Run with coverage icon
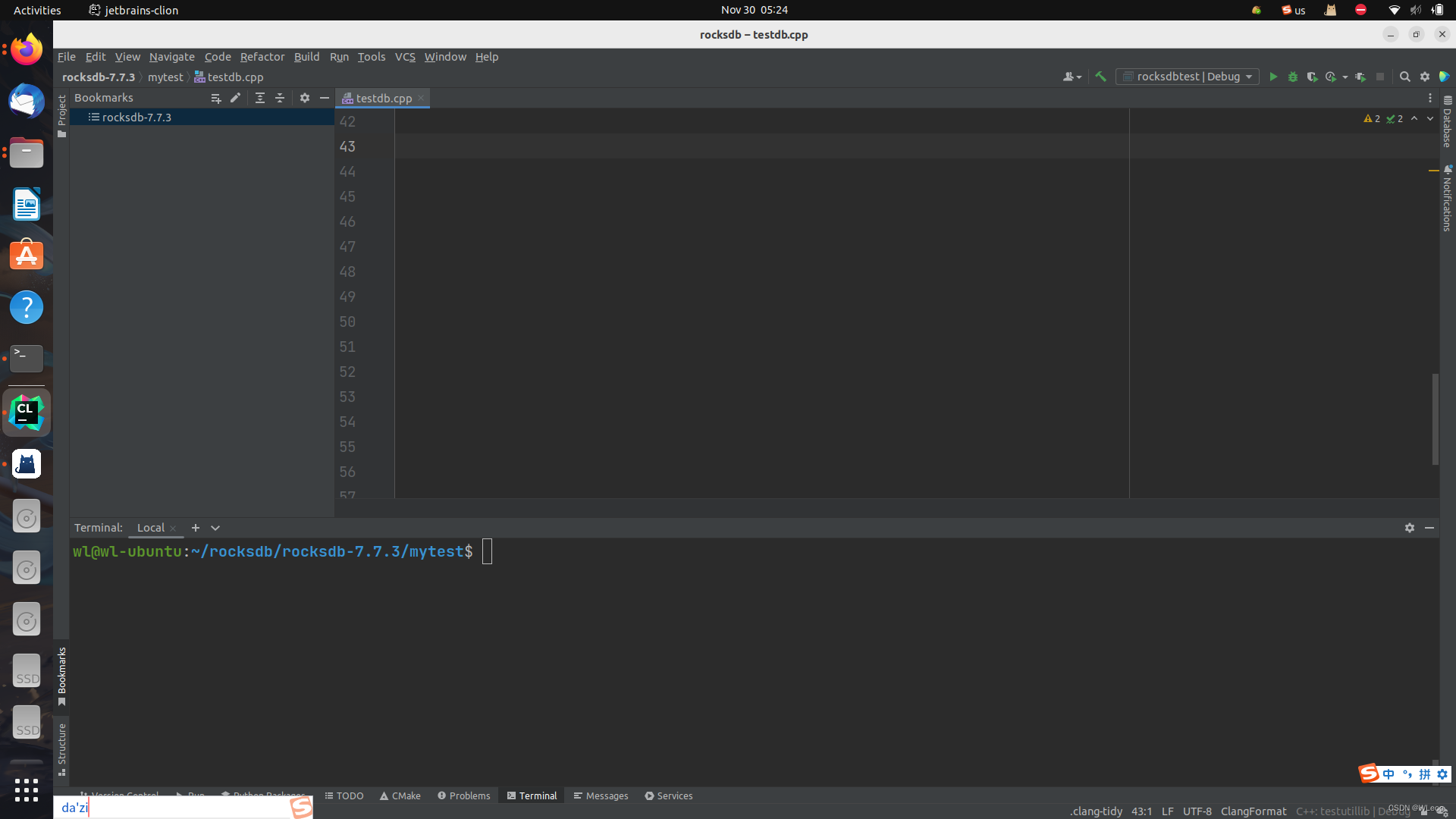Viewport: 1456px width, 819px height. 1312,77
